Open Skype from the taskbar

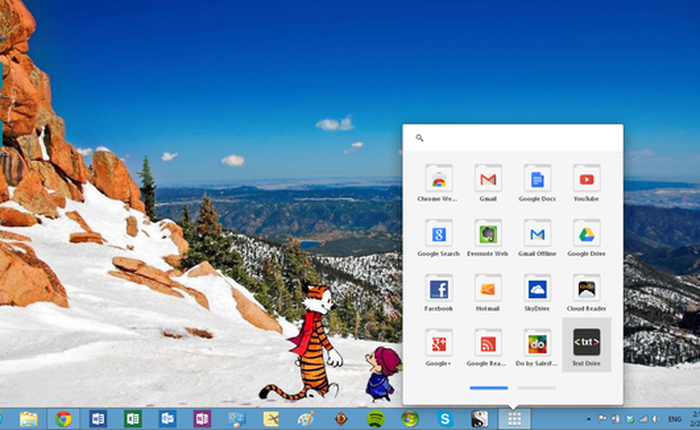click(445, 419)
